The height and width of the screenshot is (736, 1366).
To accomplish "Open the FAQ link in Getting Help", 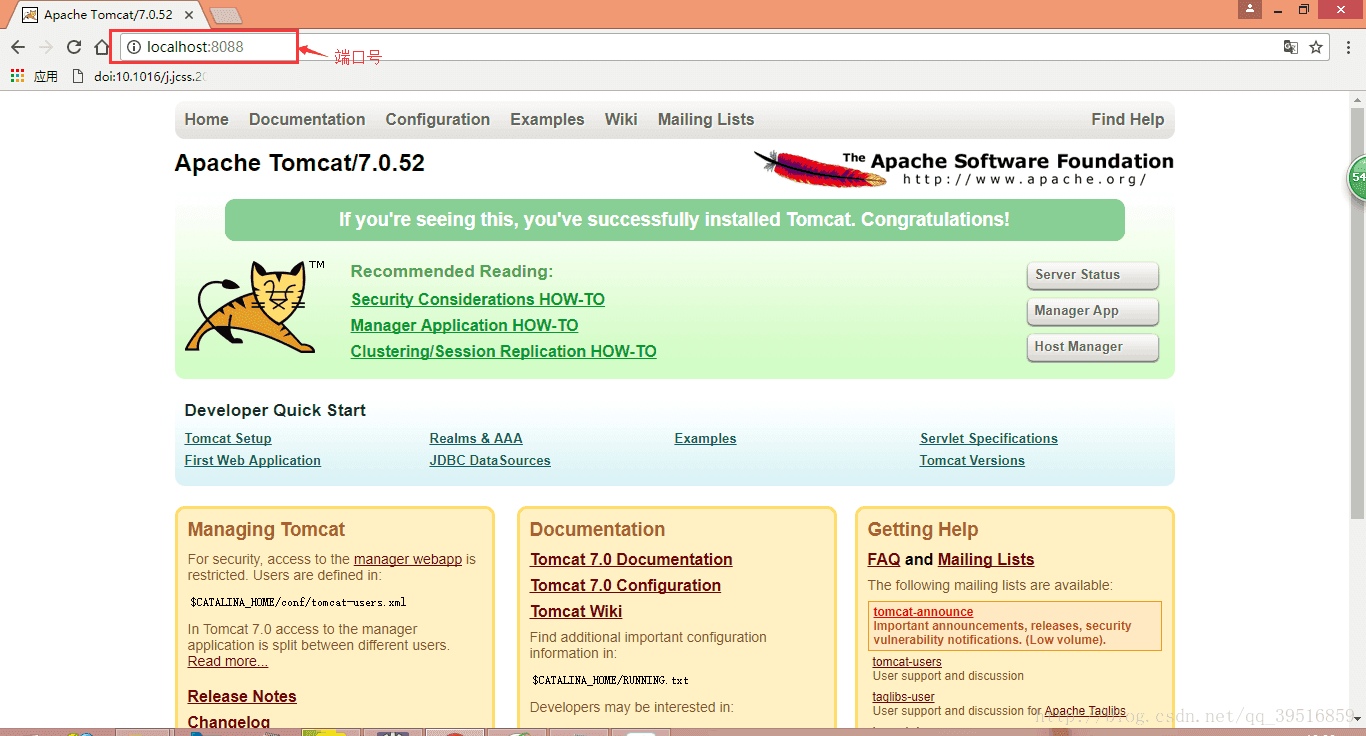I will 884,559.
